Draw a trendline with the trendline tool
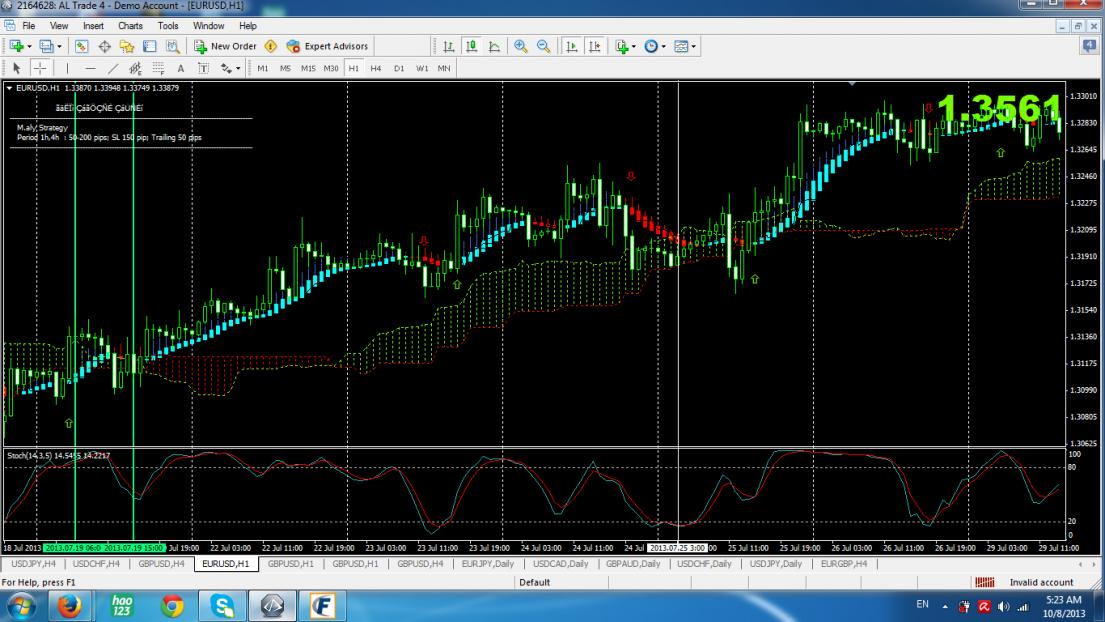Screen dimensions: 1105x622 [112, 68]
